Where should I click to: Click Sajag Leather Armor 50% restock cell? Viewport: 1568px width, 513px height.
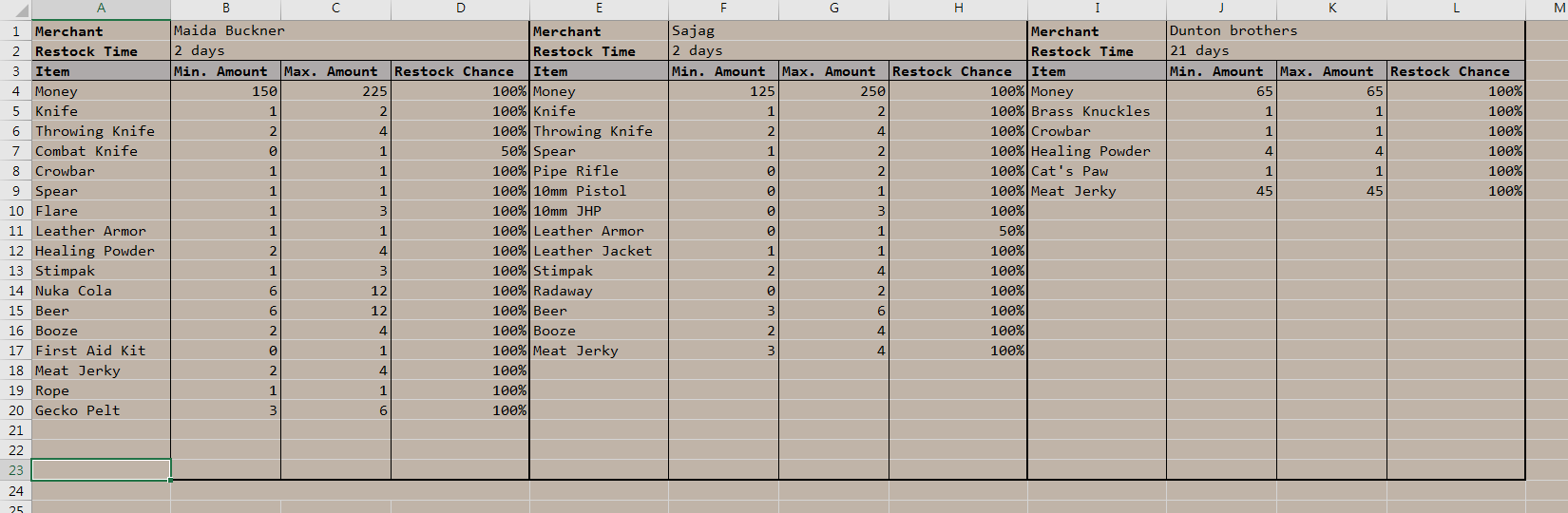tap(958, 231)
